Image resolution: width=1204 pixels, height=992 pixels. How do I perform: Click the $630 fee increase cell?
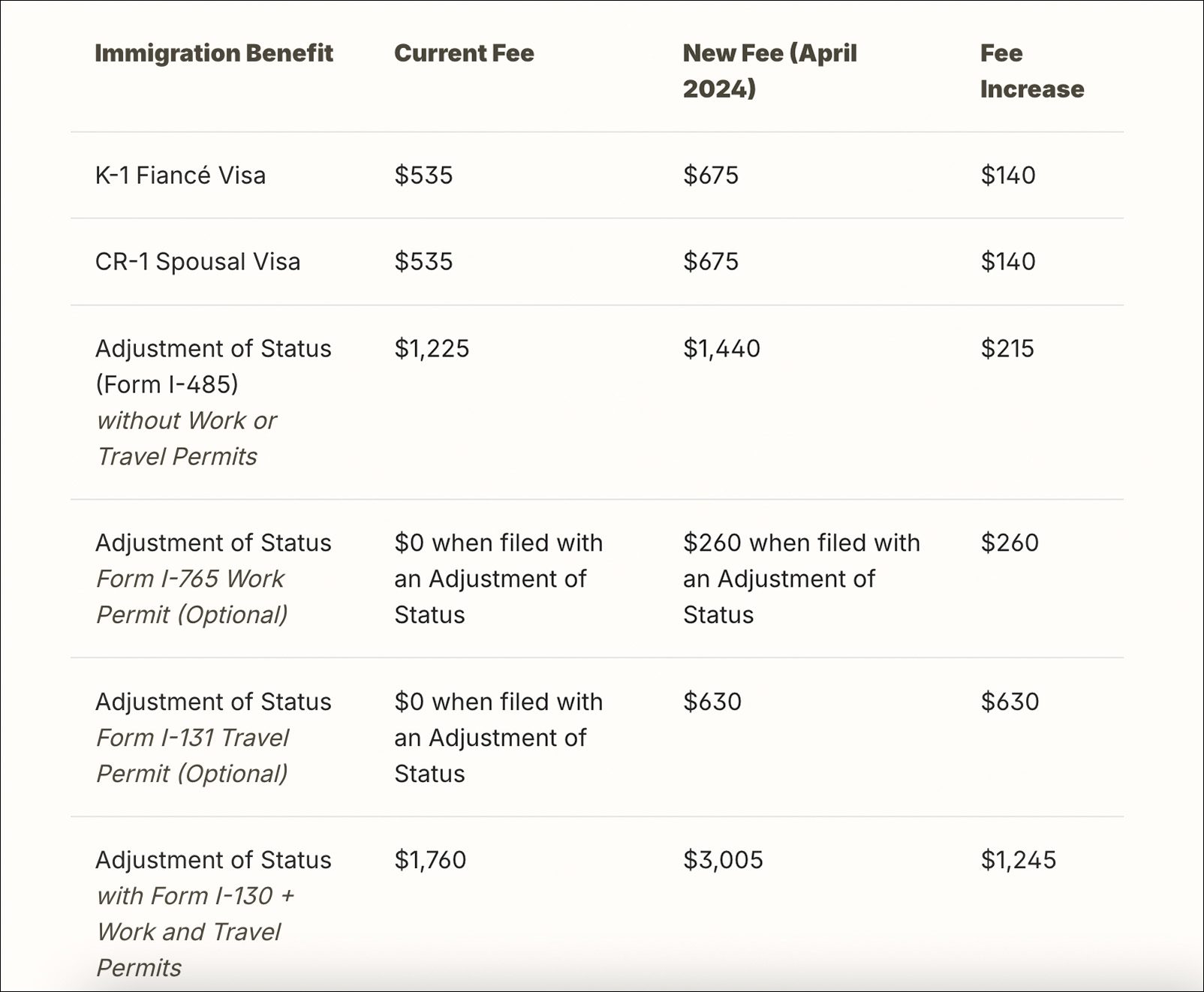(1010, 702)
